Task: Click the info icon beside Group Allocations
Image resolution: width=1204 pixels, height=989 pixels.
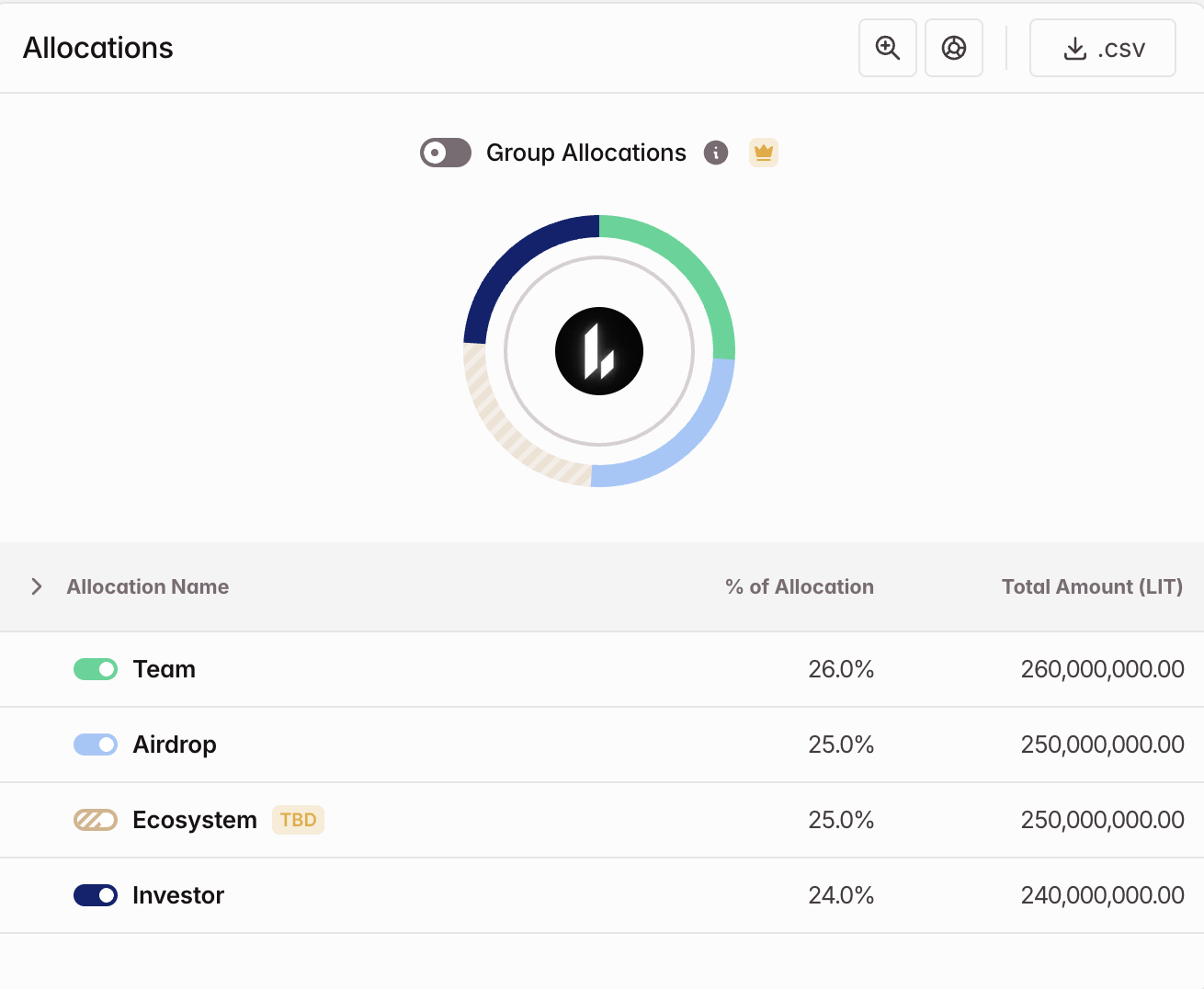Action: pos(716,153)
